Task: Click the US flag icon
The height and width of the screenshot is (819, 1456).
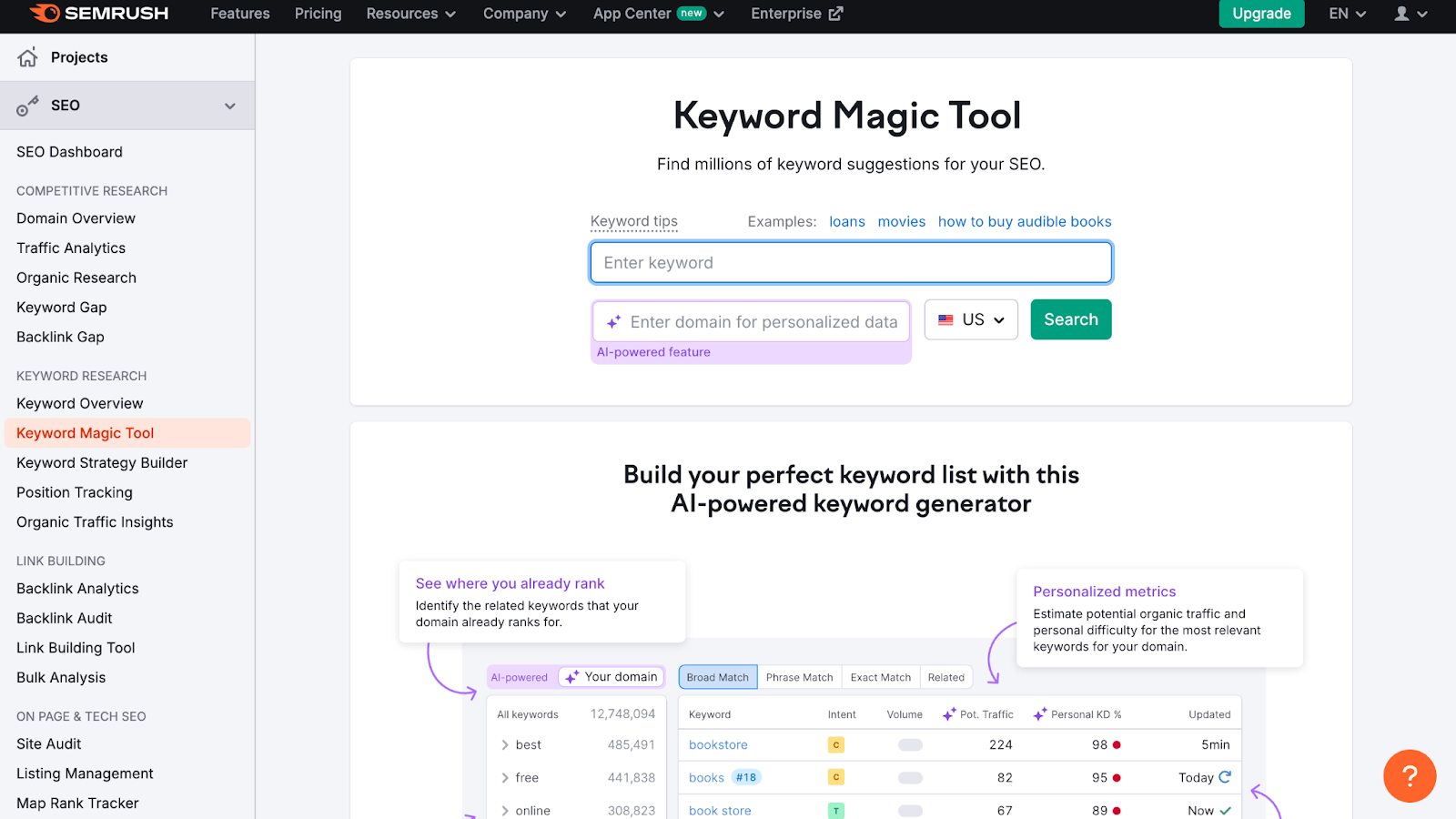Action: coord(945,320)
